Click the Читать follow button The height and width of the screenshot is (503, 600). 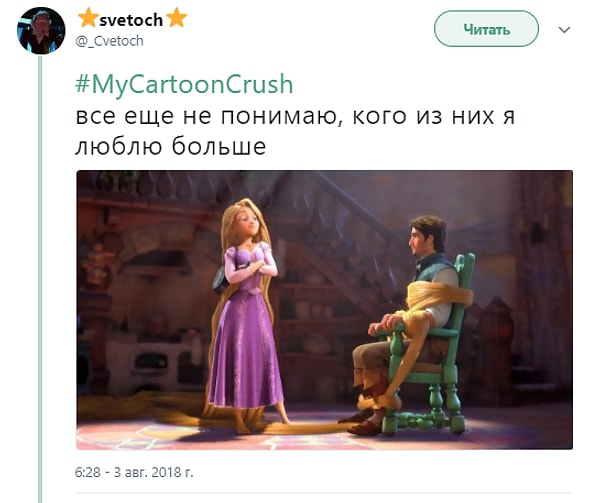coord(486,29)
